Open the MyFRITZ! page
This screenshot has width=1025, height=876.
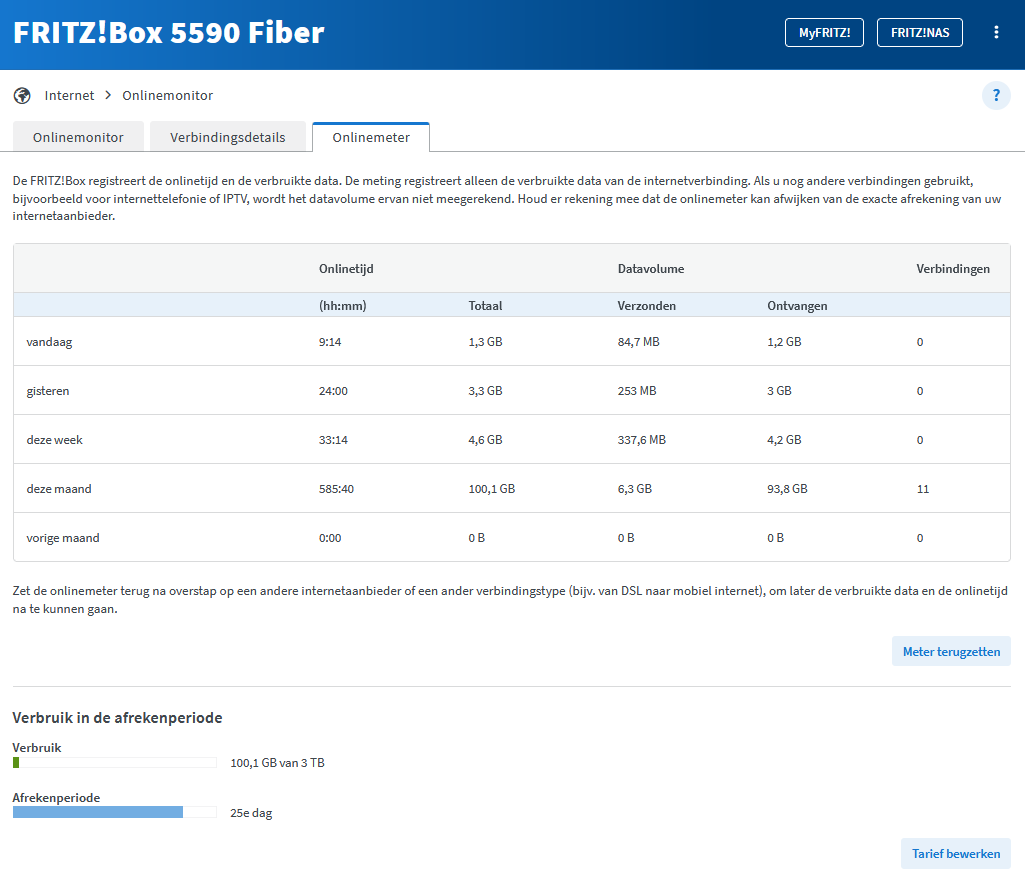[824, 32]
